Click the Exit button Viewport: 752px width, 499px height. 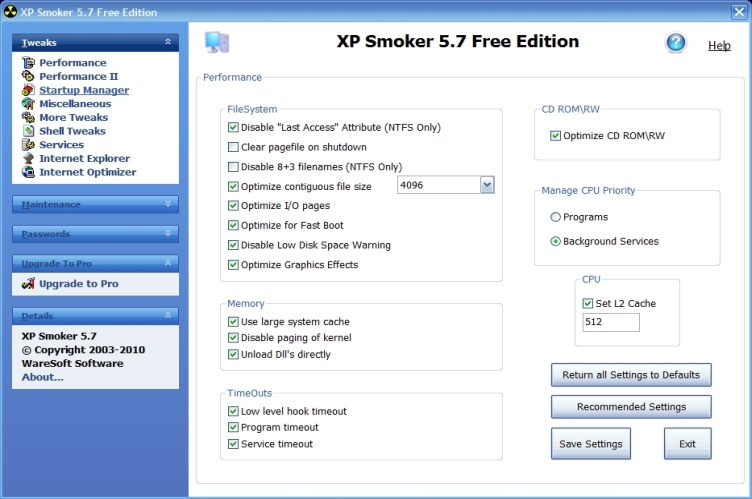688,444
